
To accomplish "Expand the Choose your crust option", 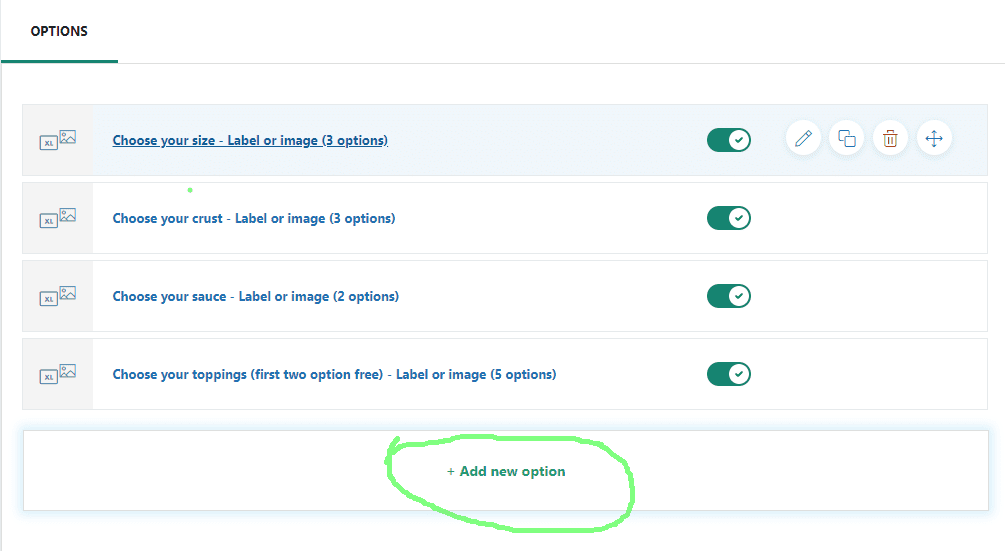I will pyautogui.click(x=254, y=218).
